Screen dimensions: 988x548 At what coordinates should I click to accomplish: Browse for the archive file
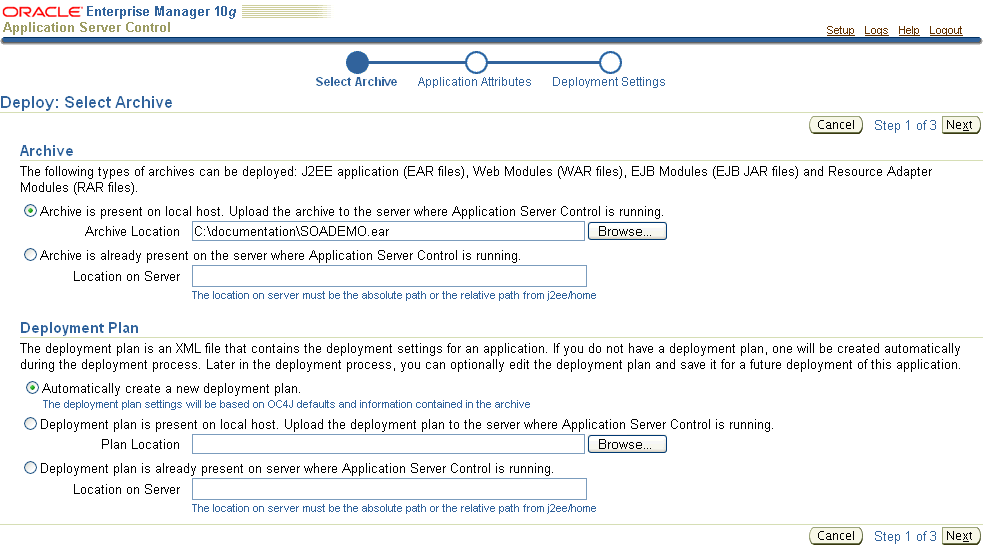tap(627, 231)
